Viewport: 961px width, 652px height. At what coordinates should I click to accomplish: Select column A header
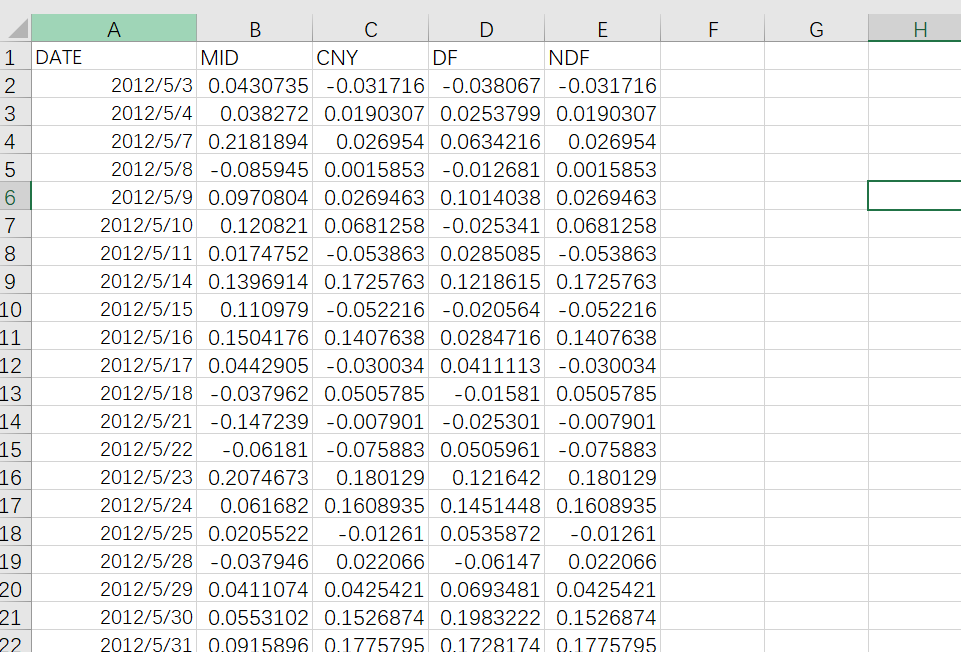tap(114, 28)
